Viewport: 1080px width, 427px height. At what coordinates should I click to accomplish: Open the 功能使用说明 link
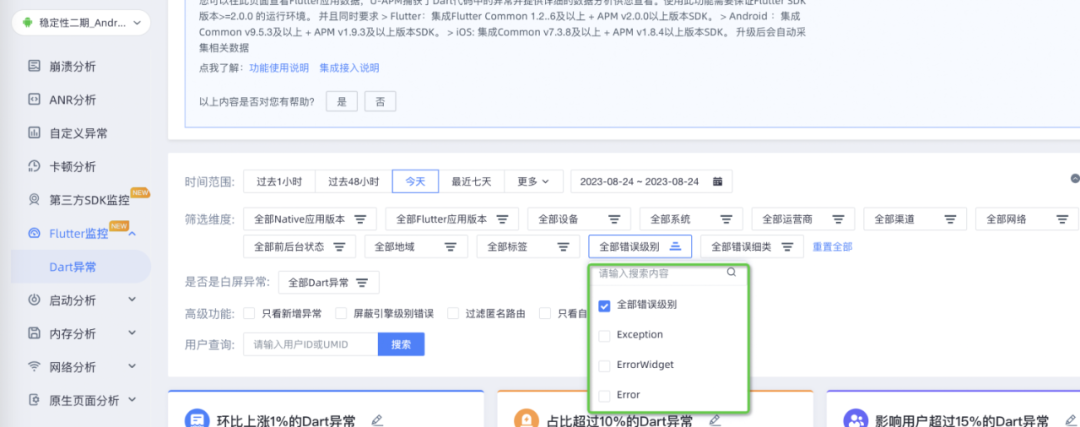point(279,68)
